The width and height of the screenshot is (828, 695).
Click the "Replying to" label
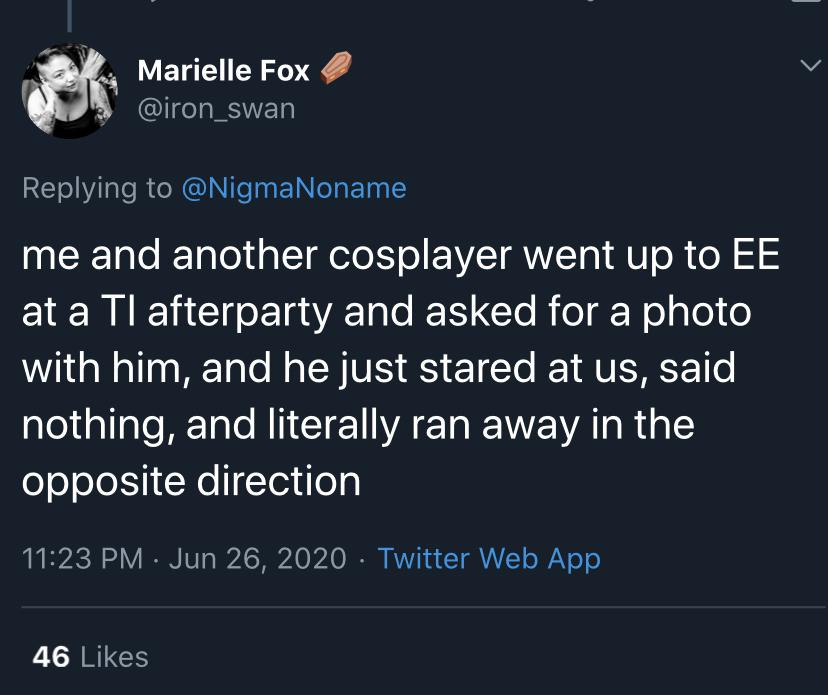[97, 188]
